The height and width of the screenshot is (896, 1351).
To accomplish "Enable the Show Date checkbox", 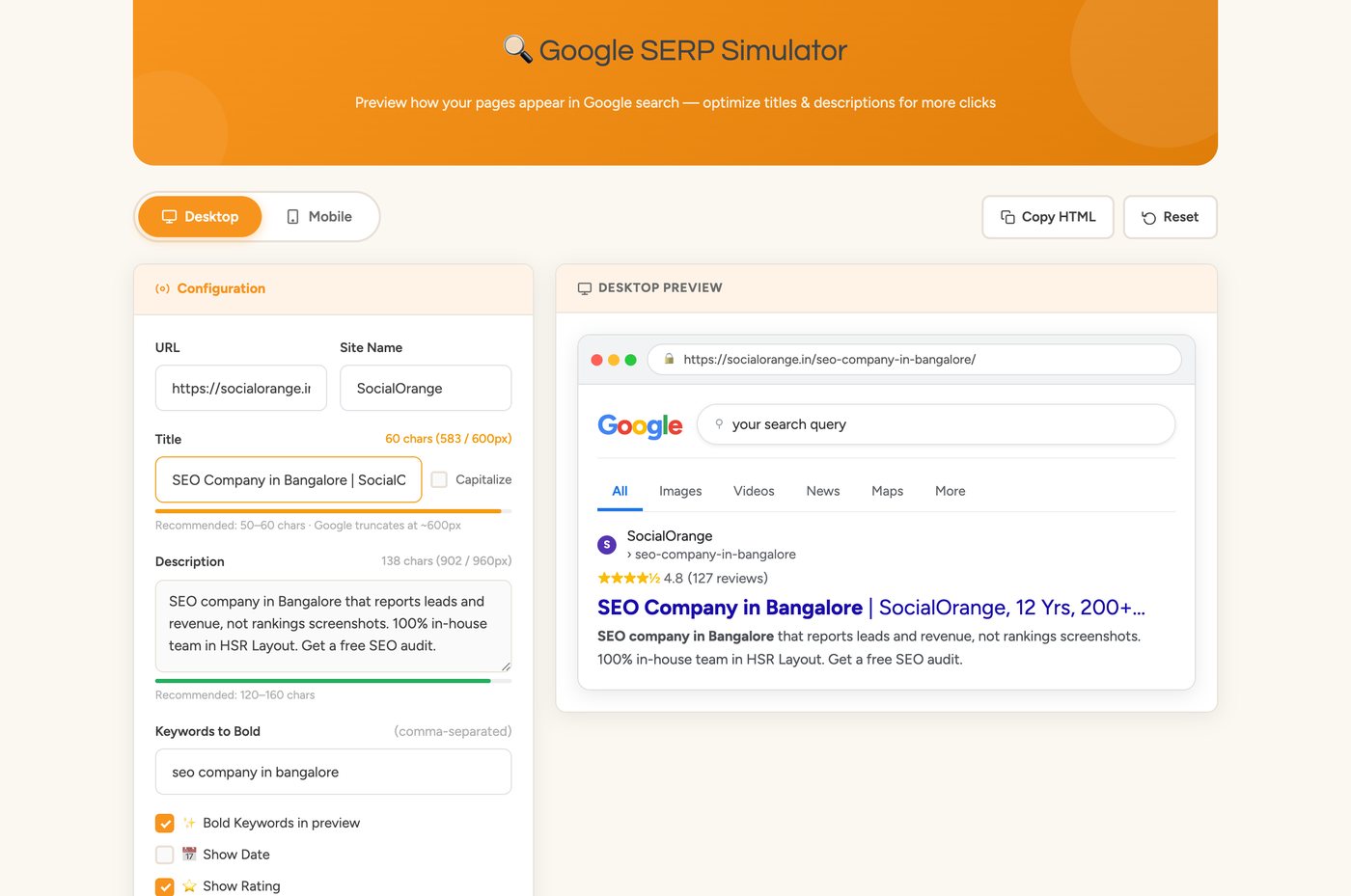I will pos(165,855).
